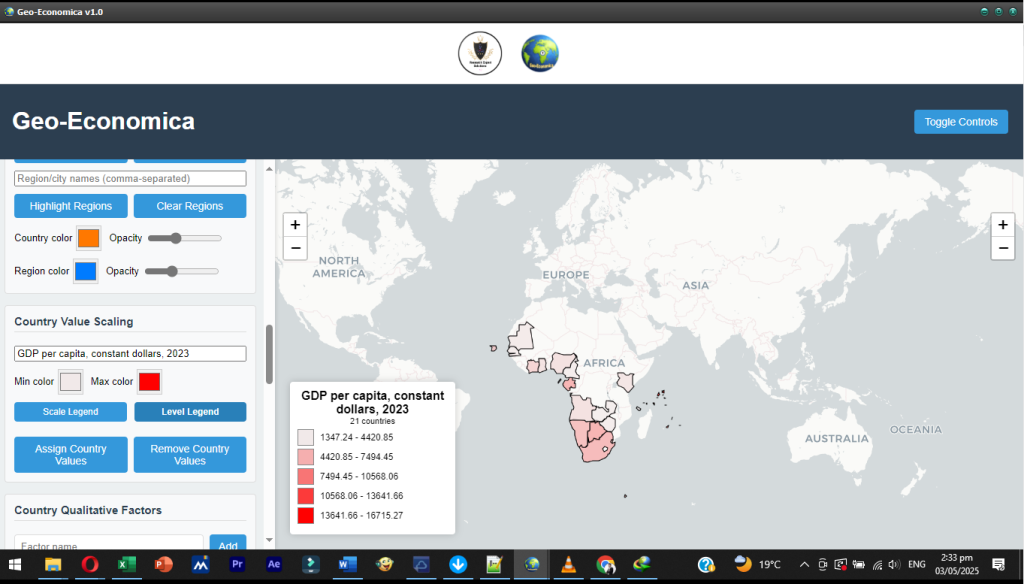Focus the Region/city names input field
The image size is (1024, 584).
click(130, 178)
